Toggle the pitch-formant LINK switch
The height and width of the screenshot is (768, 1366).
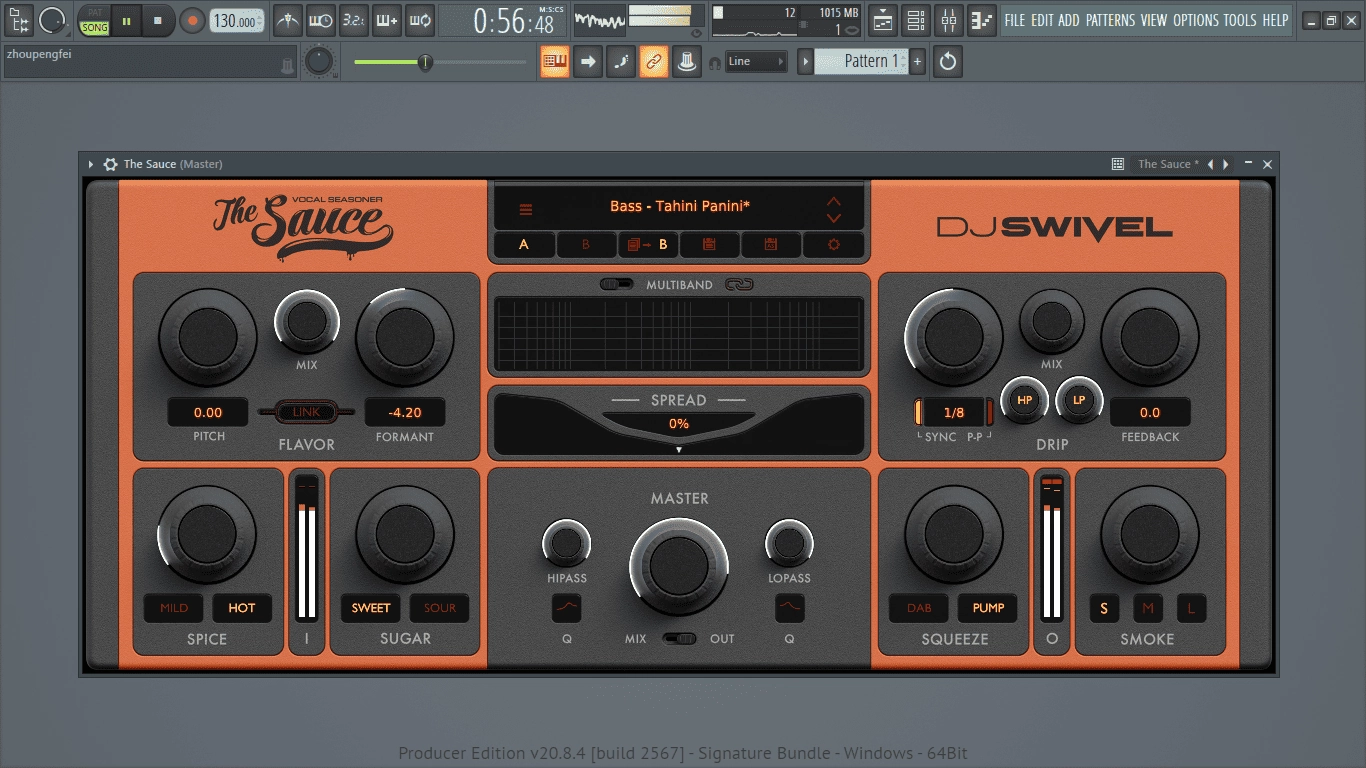coord(306,412)
